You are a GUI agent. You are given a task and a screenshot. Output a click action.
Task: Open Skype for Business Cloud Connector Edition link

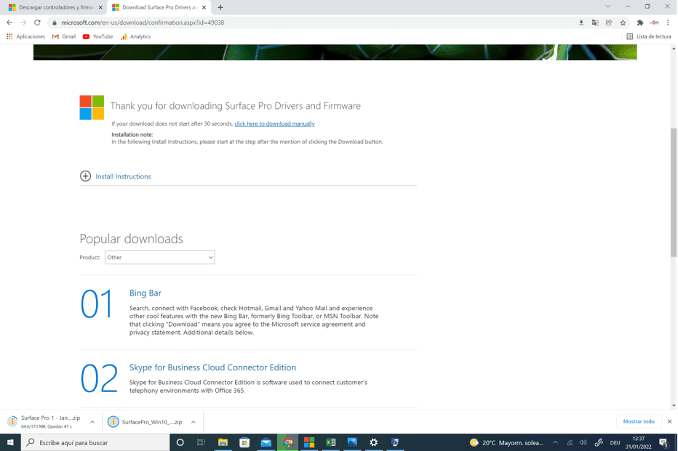(x=212, y=367)
